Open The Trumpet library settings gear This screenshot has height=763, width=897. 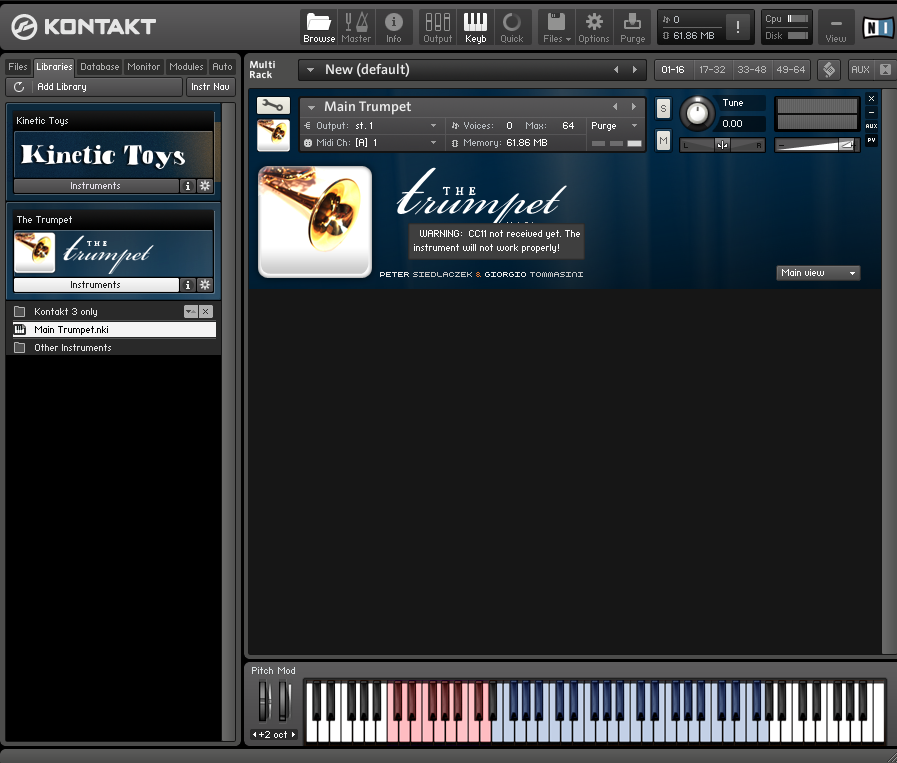tap(205, 285)
